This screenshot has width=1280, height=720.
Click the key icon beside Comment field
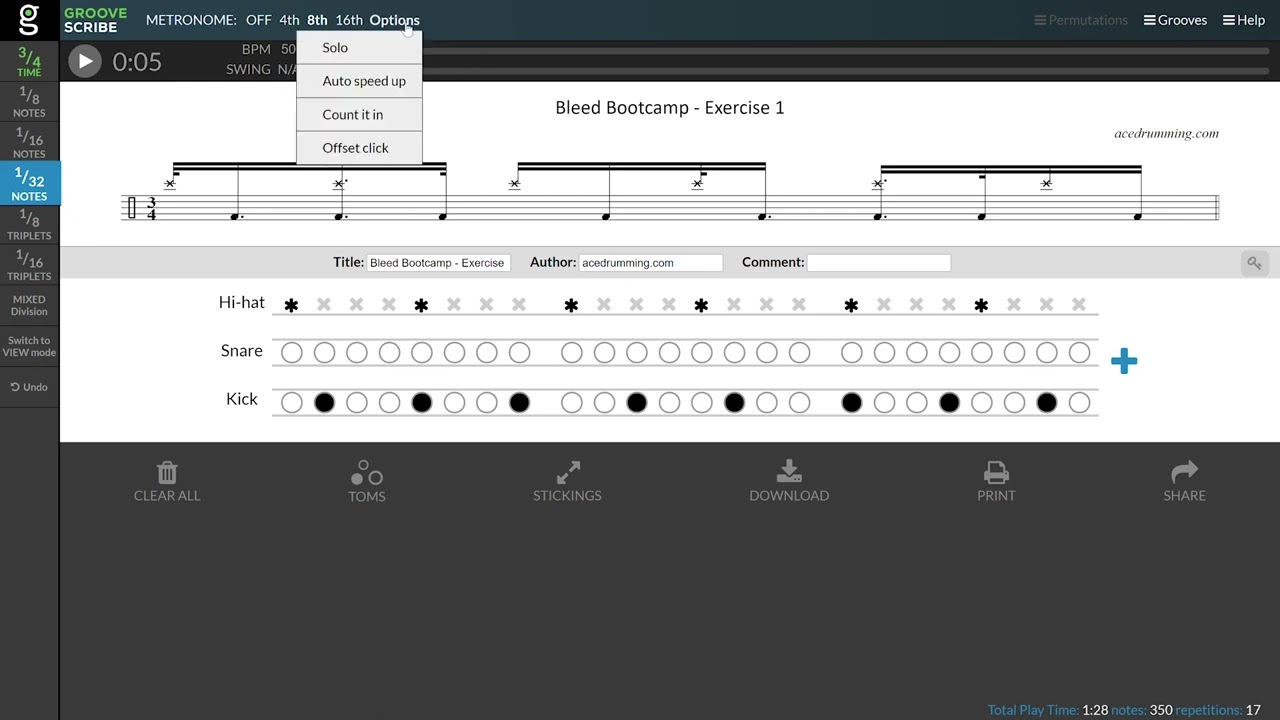coord(1254,263)
